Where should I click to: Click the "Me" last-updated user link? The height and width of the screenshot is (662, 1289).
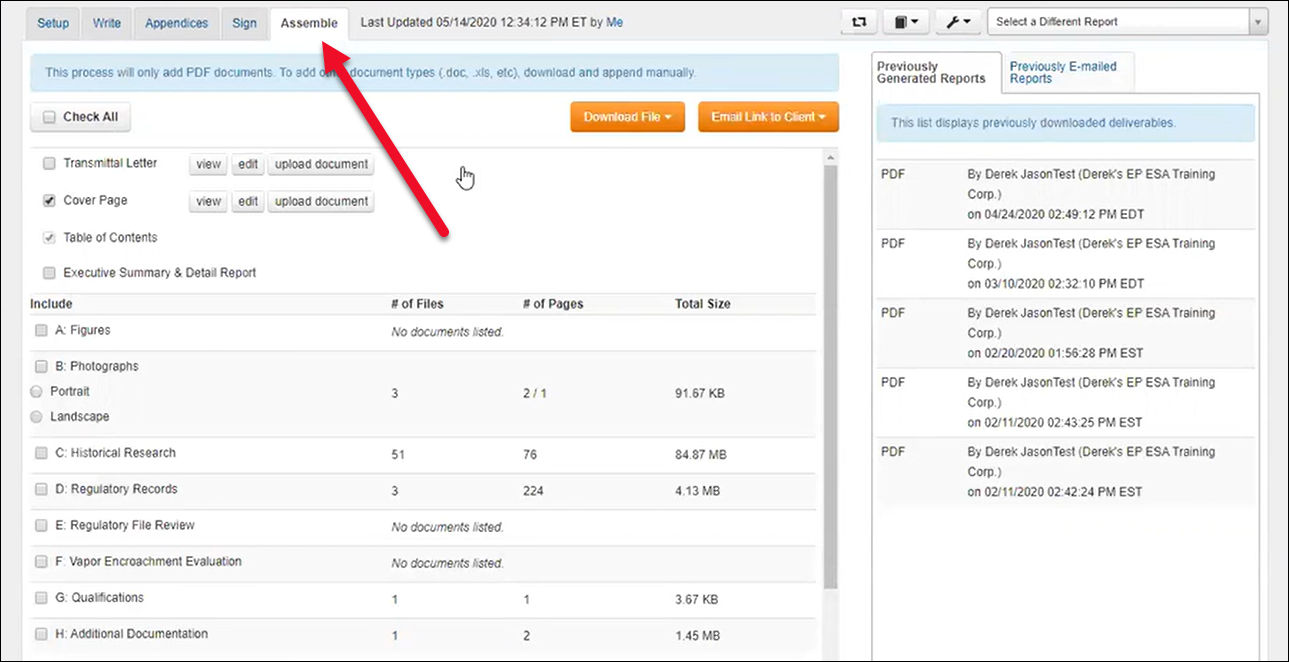click(x=614, y=22)
